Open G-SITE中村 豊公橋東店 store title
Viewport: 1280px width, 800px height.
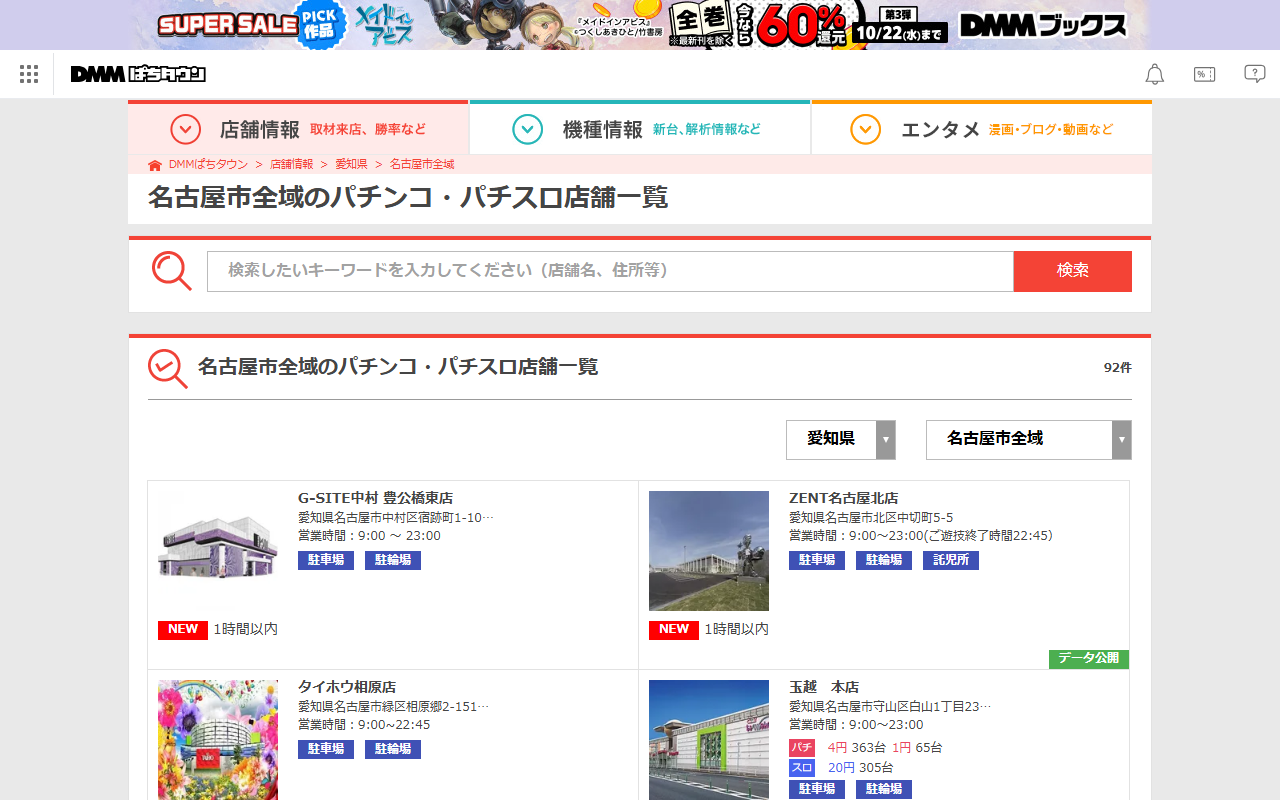coord(376,498)
